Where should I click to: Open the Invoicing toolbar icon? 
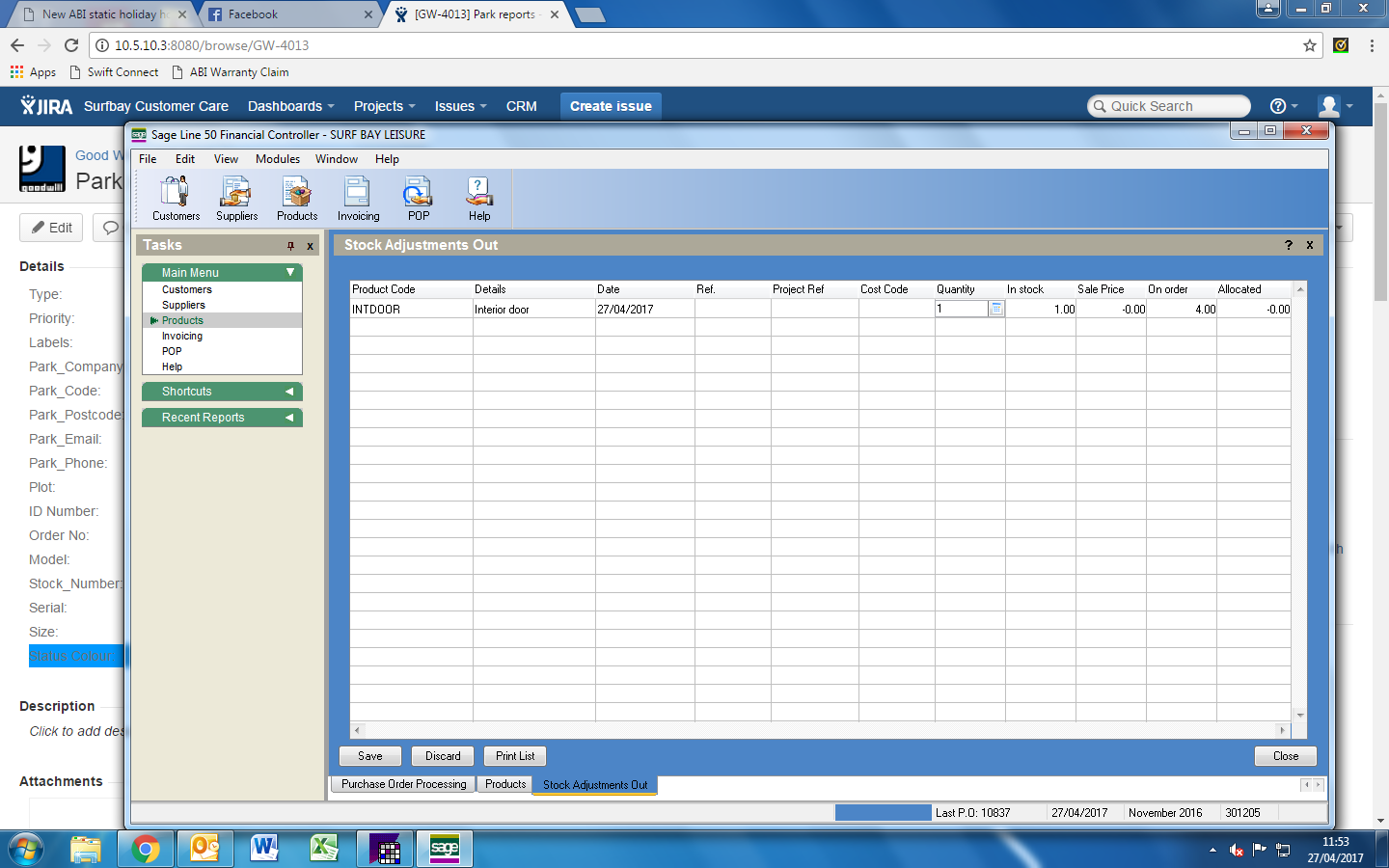pyautogui.click(x=358, y=198)
